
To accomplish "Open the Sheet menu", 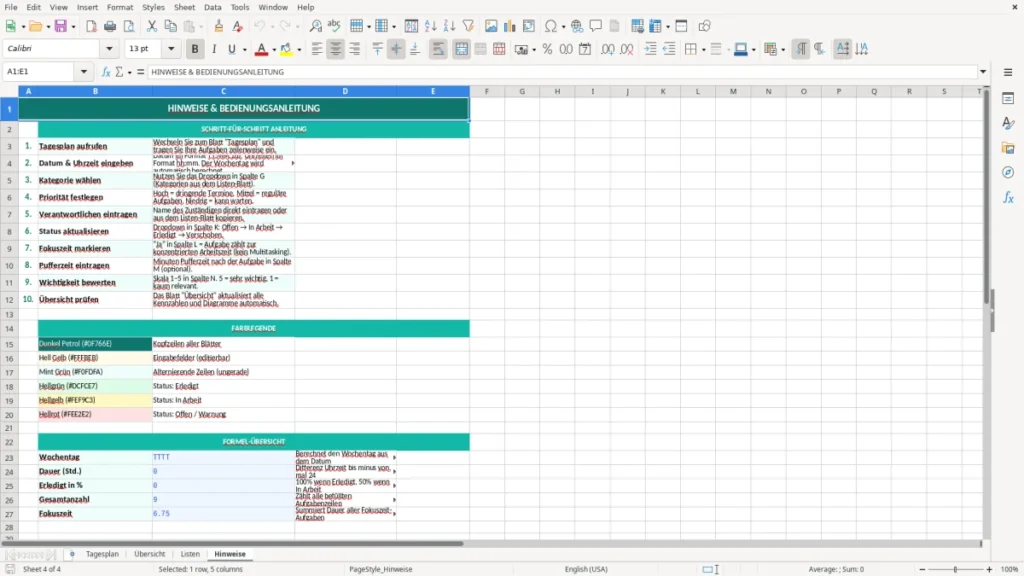I will click(184, 7).
